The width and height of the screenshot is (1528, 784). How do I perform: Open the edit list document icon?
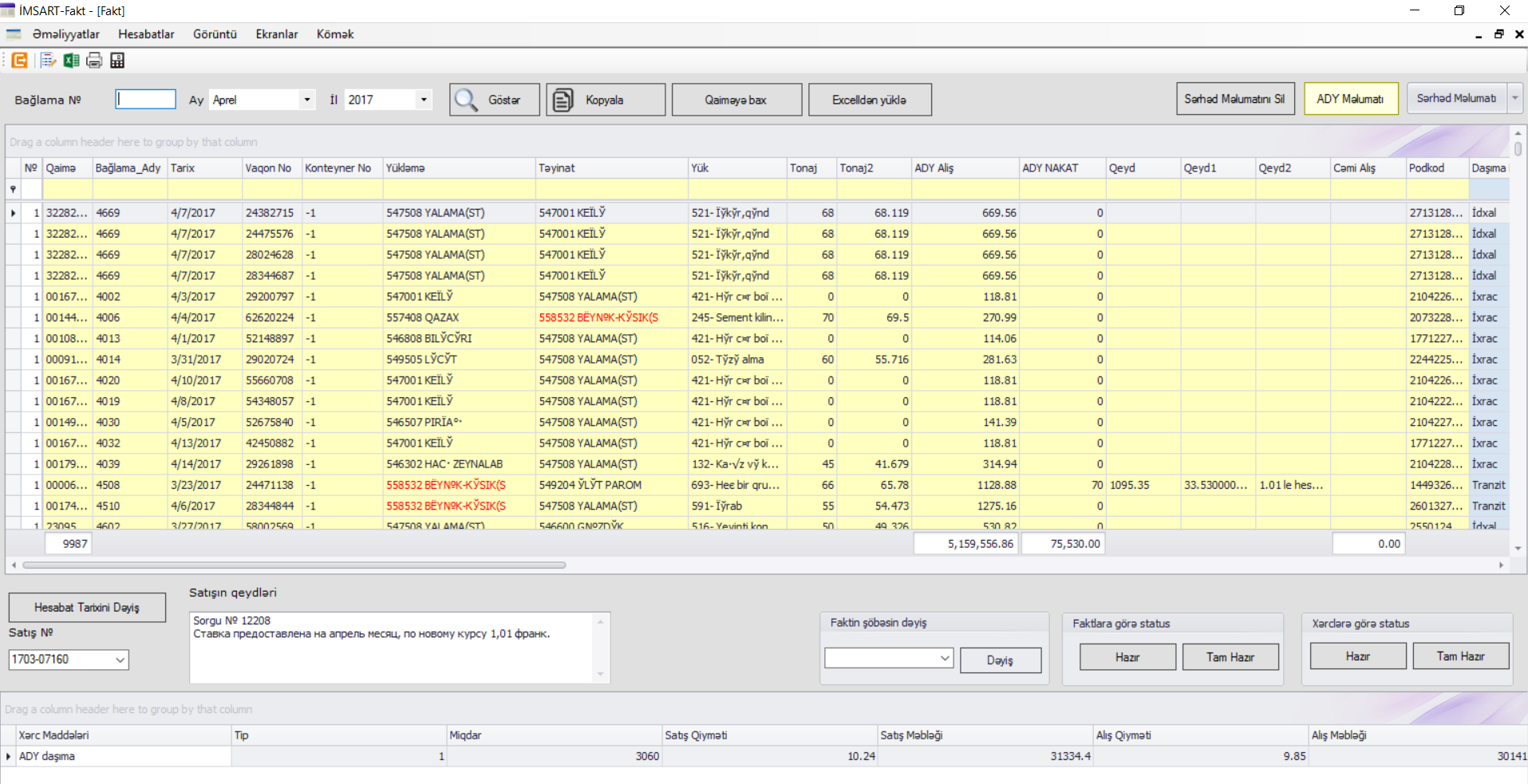[x=48, y=61]
